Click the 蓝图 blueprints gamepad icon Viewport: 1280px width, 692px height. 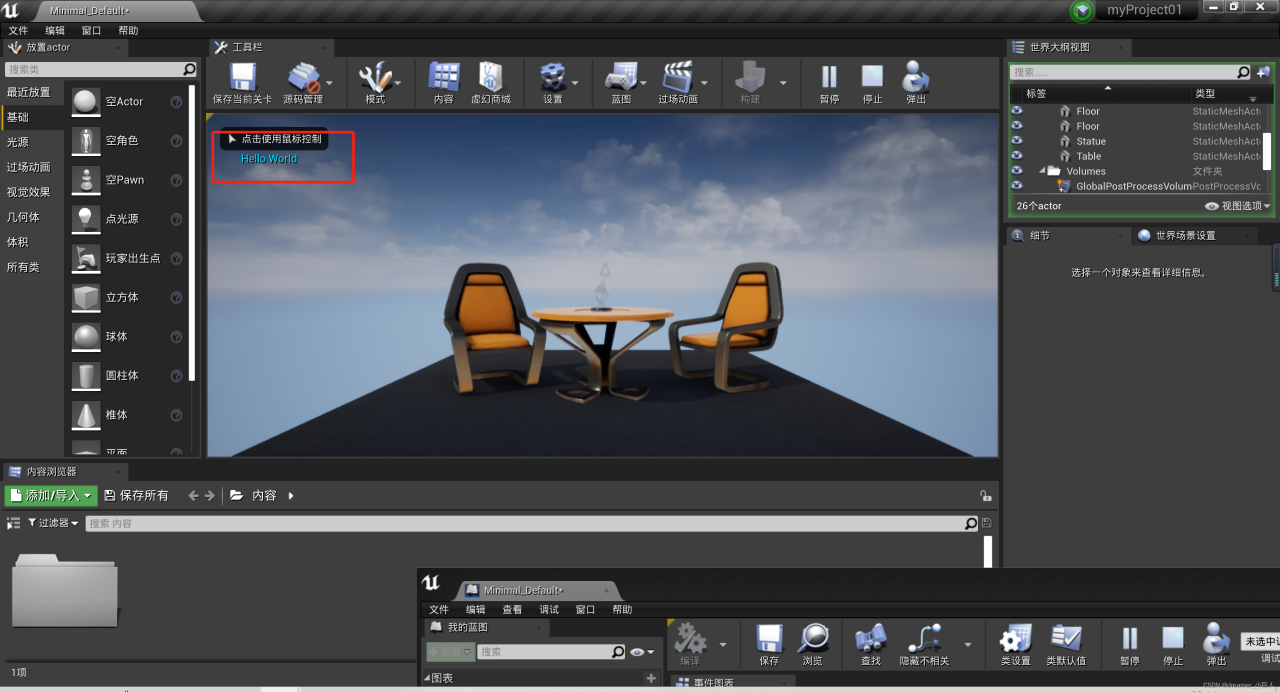(621, 77)
